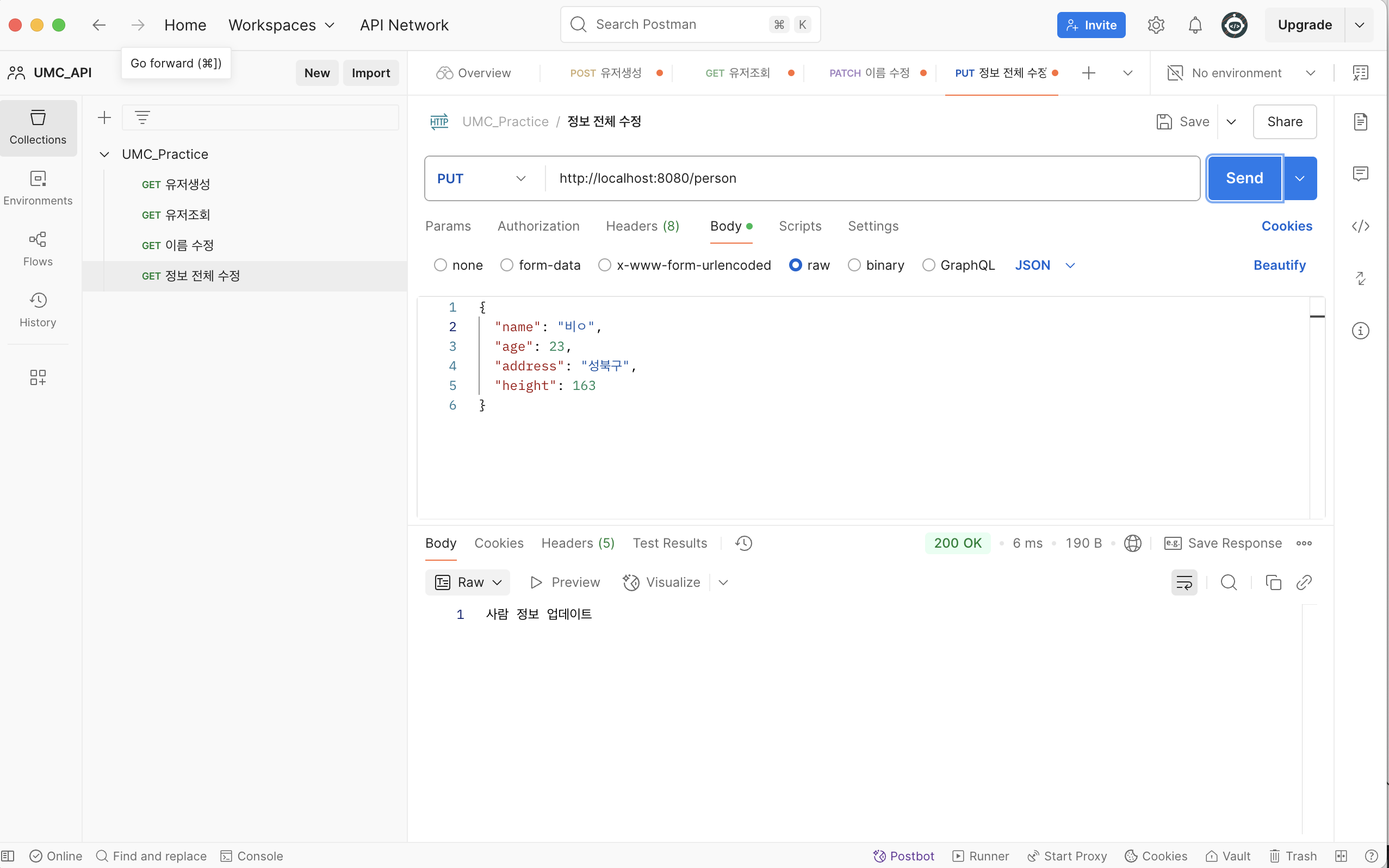Click the Beautify link
This screenshot has height=868, width=1389.
pyautogui.click(x=1279, y=265)
